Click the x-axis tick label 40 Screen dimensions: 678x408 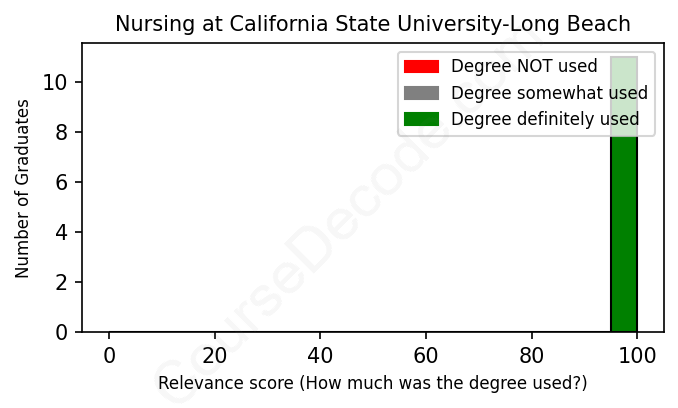[320, 354]
